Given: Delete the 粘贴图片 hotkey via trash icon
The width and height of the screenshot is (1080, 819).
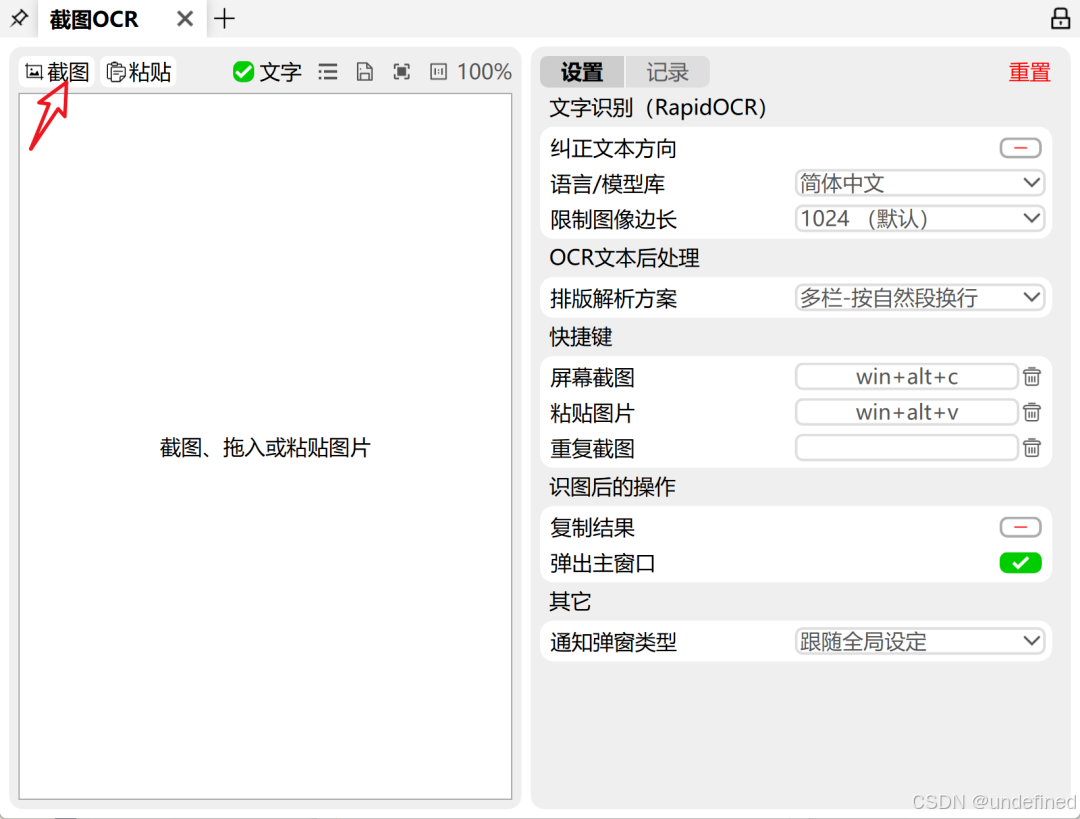Looking at the screenshot, I should tap(1031, 412).
